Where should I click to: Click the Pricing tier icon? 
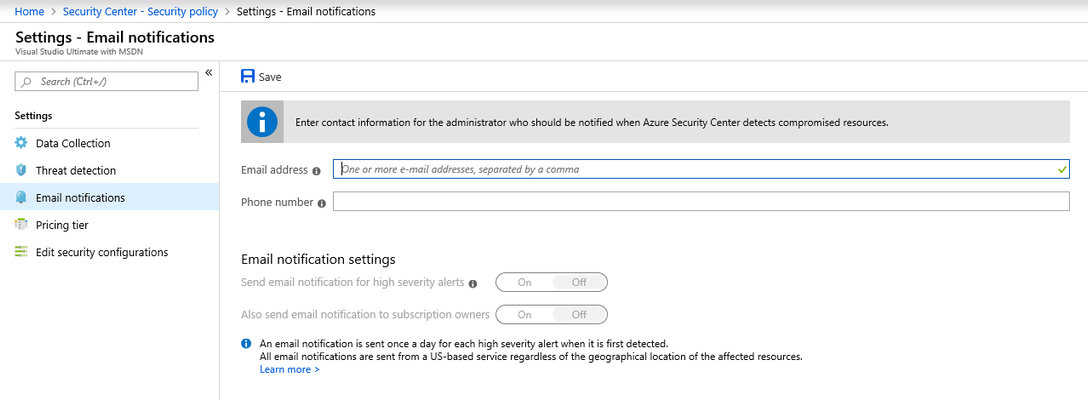(x=22, y=224)
